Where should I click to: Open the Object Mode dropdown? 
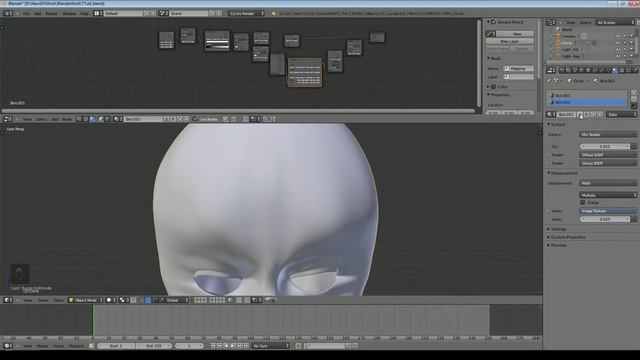pos(86,300)
